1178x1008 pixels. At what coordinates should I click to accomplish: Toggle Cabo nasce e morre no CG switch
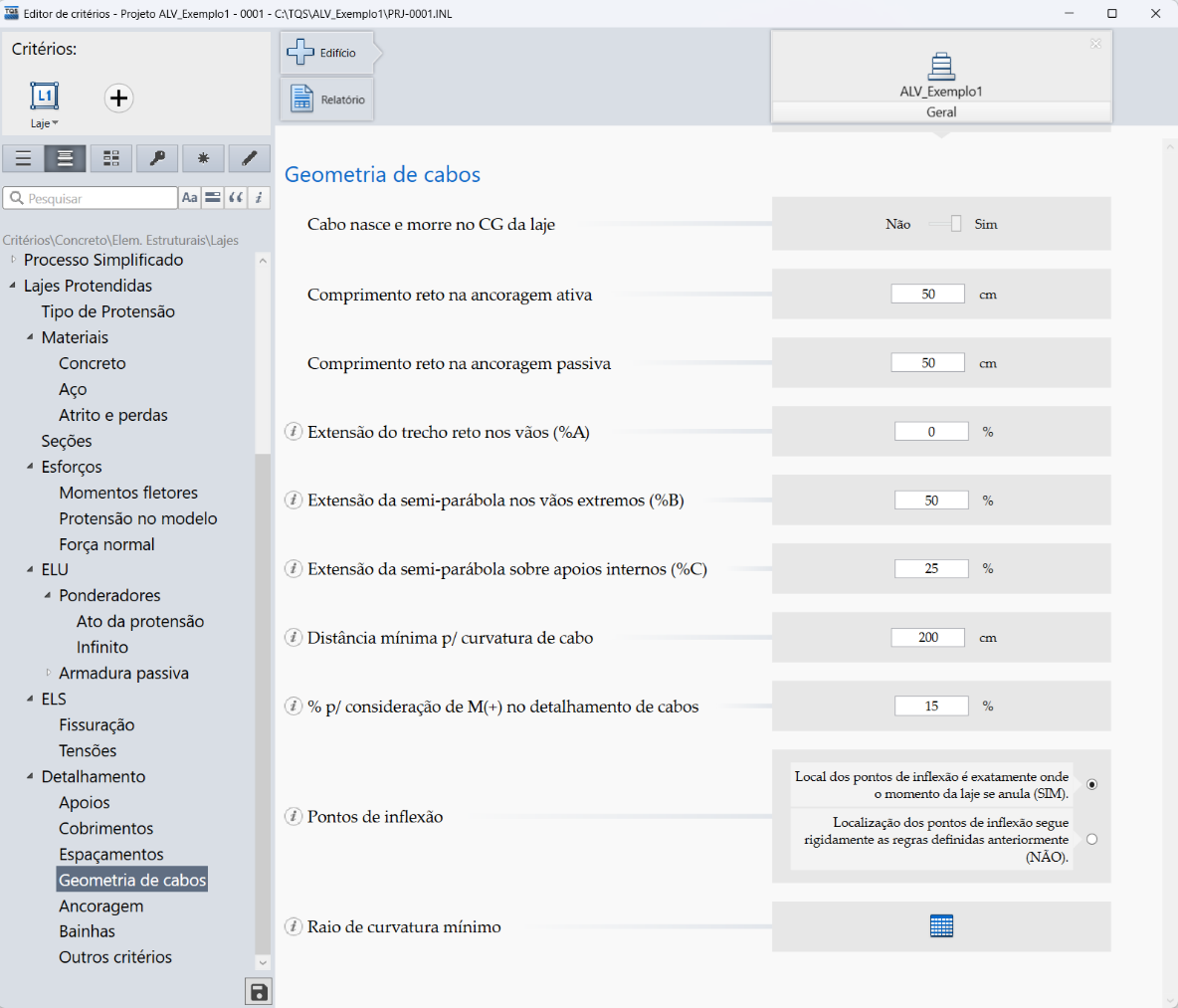944,224
